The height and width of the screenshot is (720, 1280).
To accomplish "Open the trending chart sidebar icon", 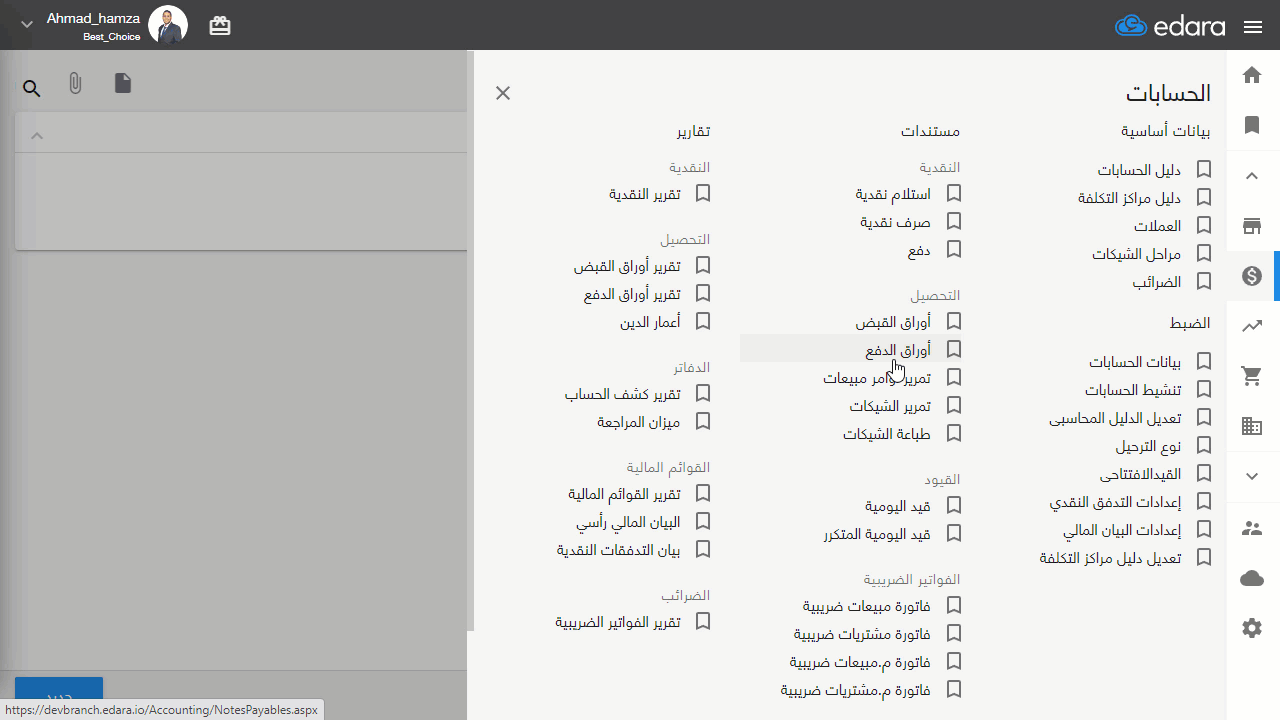I will coord(1252,326).
